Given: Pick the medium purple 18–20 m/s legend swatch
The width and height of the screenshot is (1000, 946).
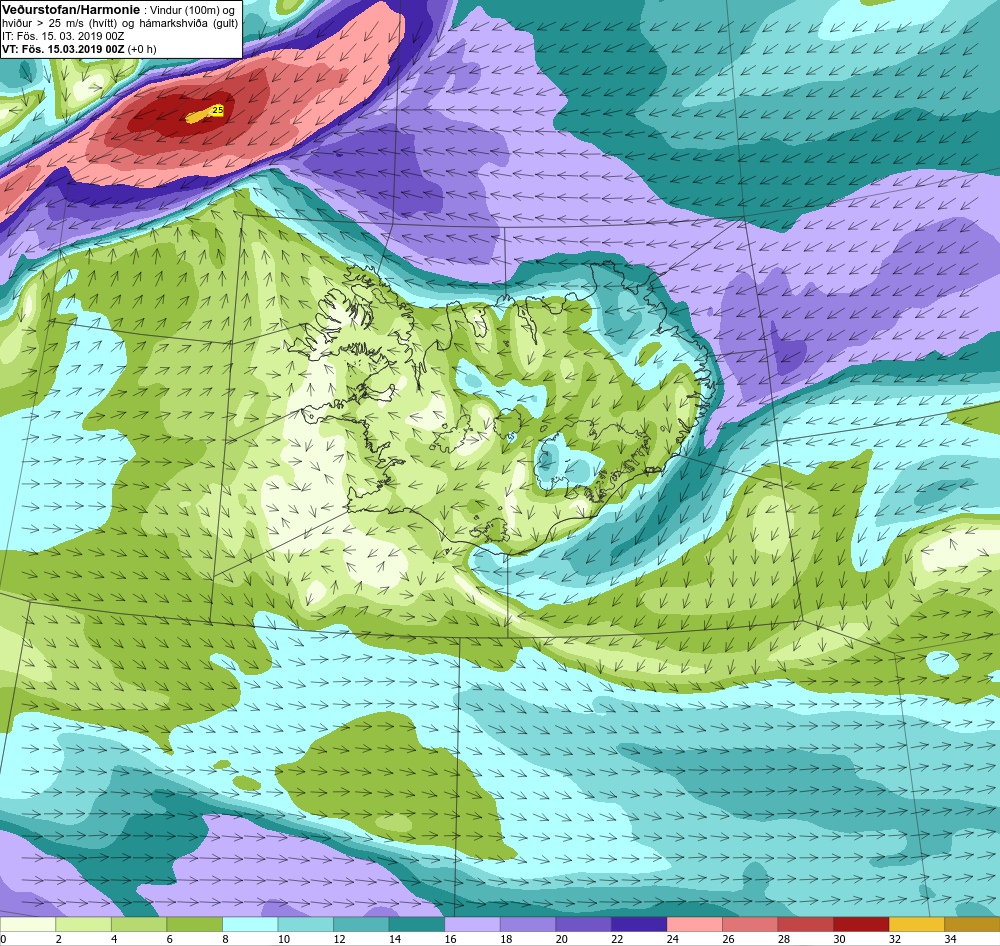Looking at the screenshot, I should click(527, 924).
